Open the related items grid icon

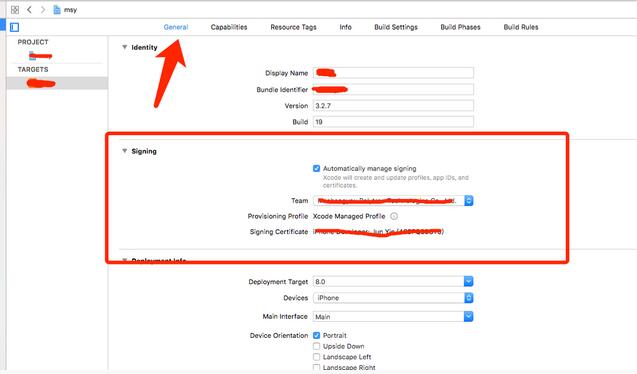(x=15, y=10)
